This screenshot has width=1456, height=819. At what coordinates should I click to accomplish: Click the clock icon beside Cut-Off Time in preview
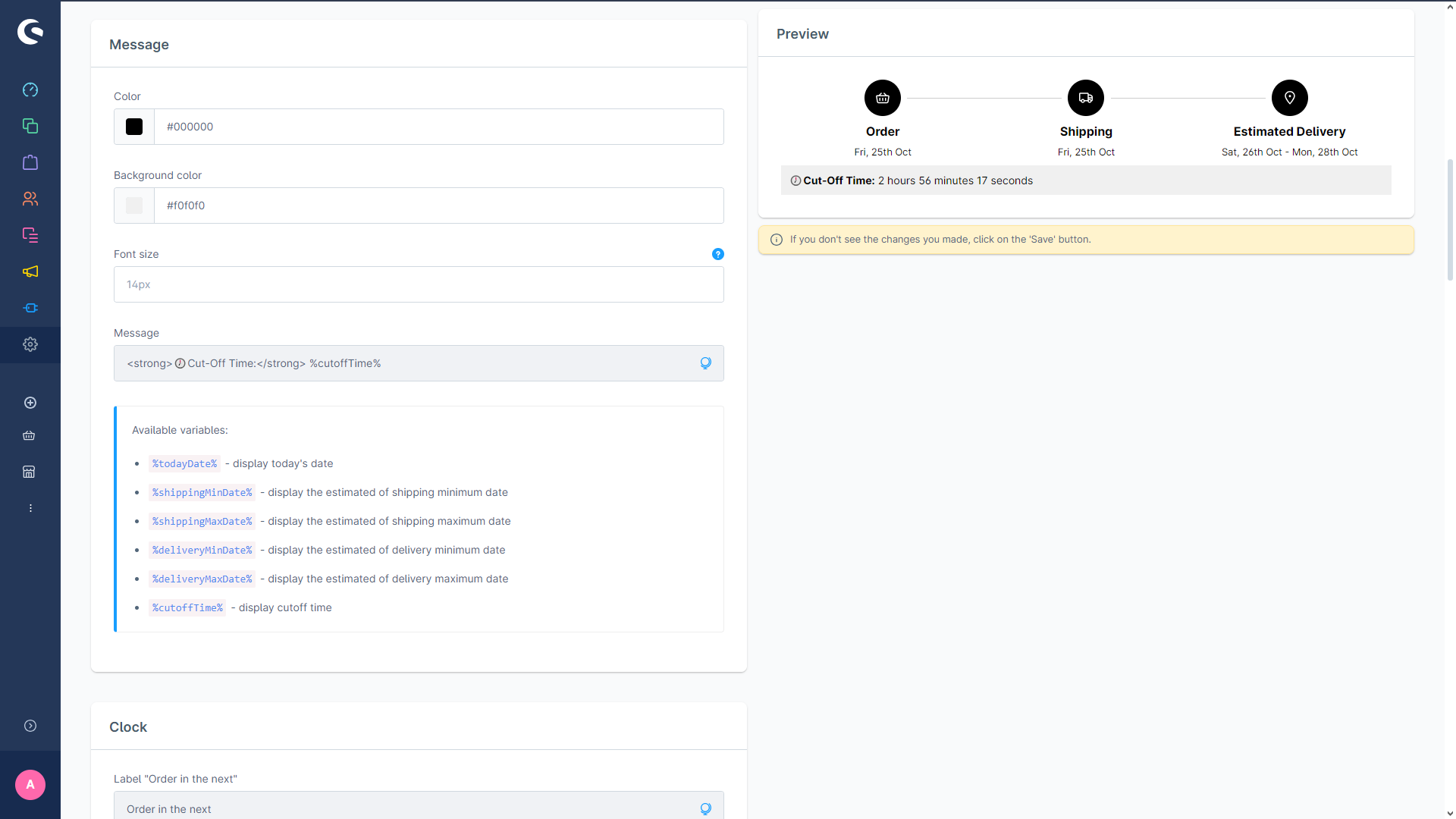pyautogui.click(x=795, y=180)
